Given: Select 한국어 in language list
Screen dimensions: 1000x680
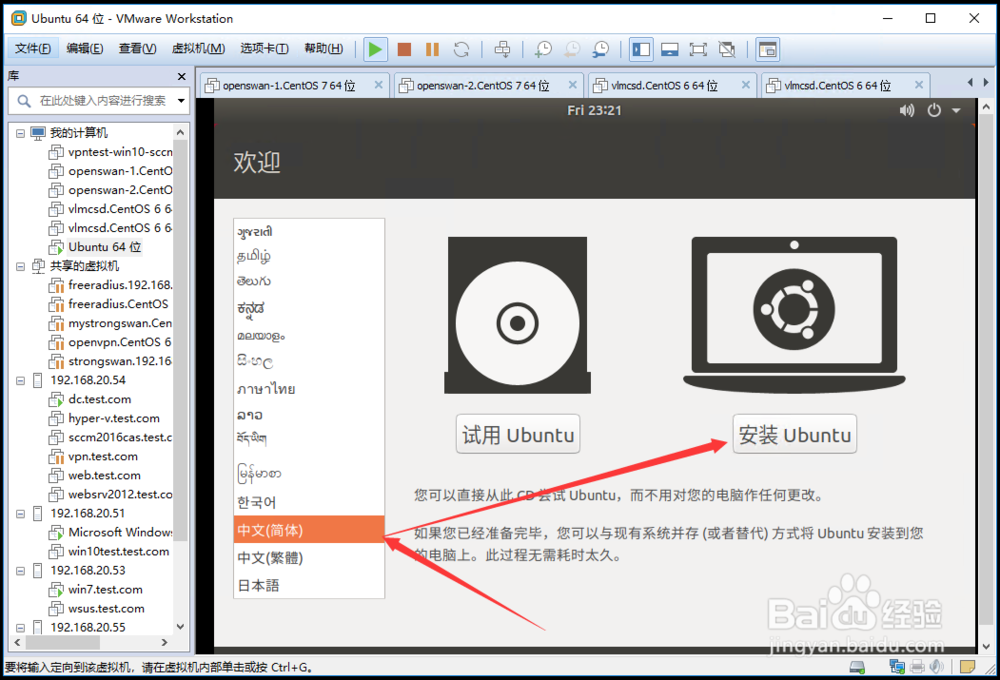Looking at the screenshot, I should (309, 503).
